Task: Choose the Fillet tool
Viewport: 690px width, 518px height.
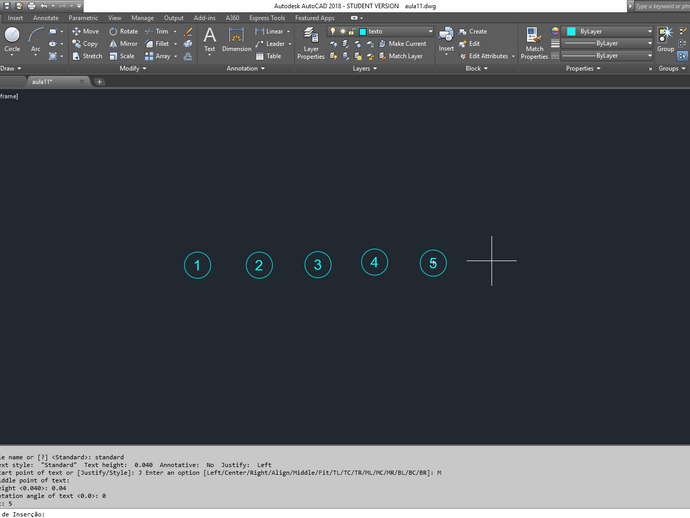Action: coord(157,44)
